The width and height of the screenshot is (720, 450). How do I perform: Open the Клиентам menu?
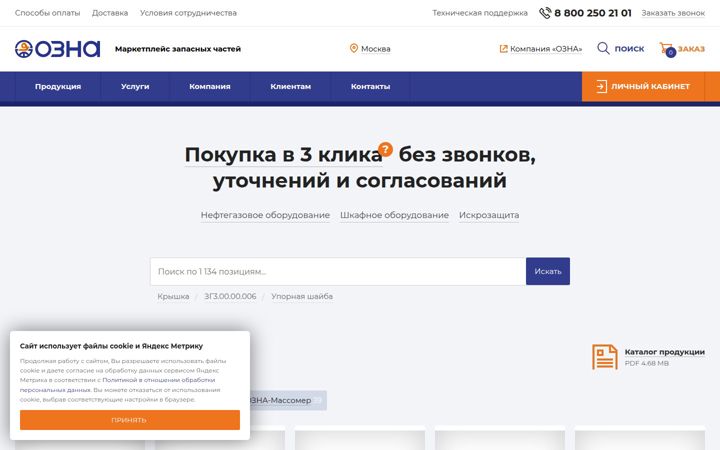[291, 86]
